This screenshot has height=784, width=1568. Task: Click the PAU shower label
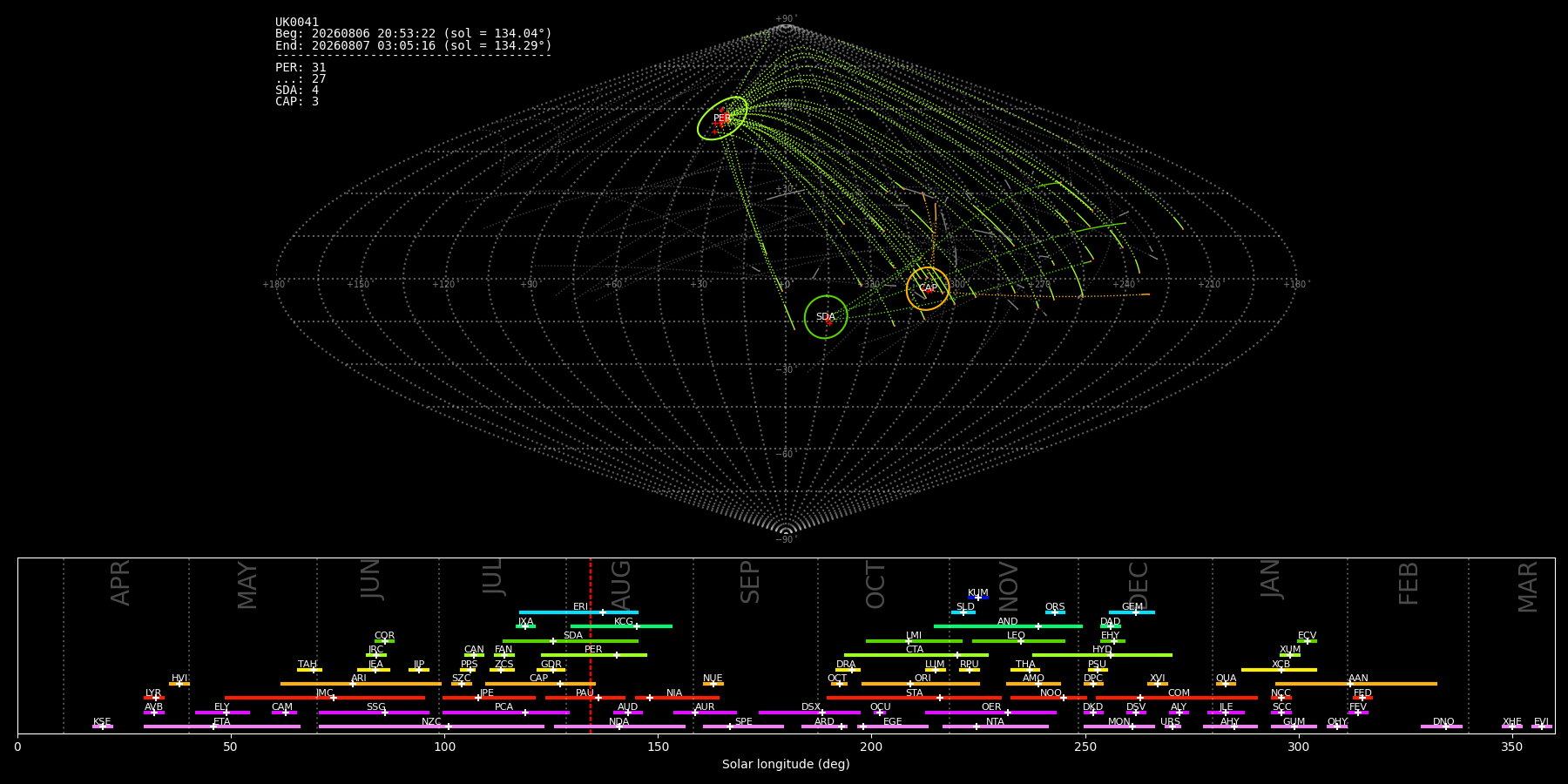585,693
